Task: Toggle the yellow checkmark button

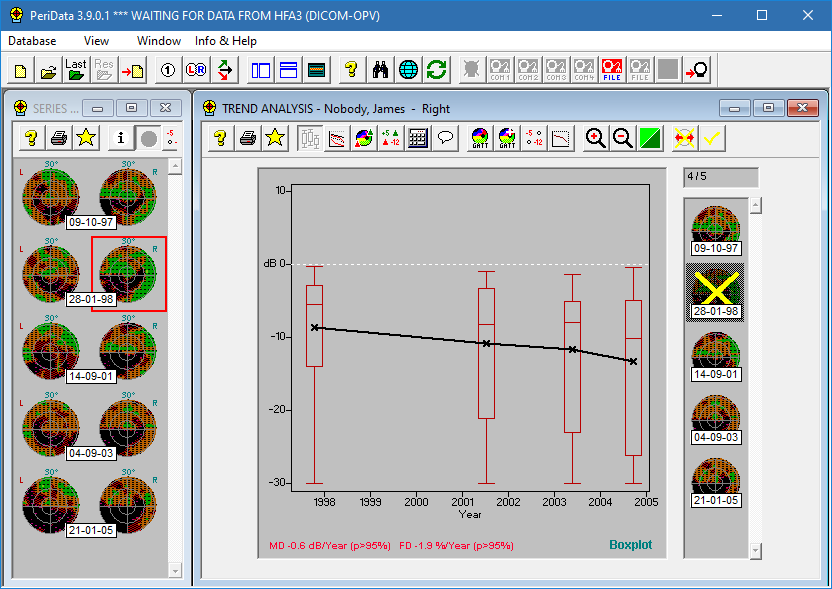Action: coord(712,139)
